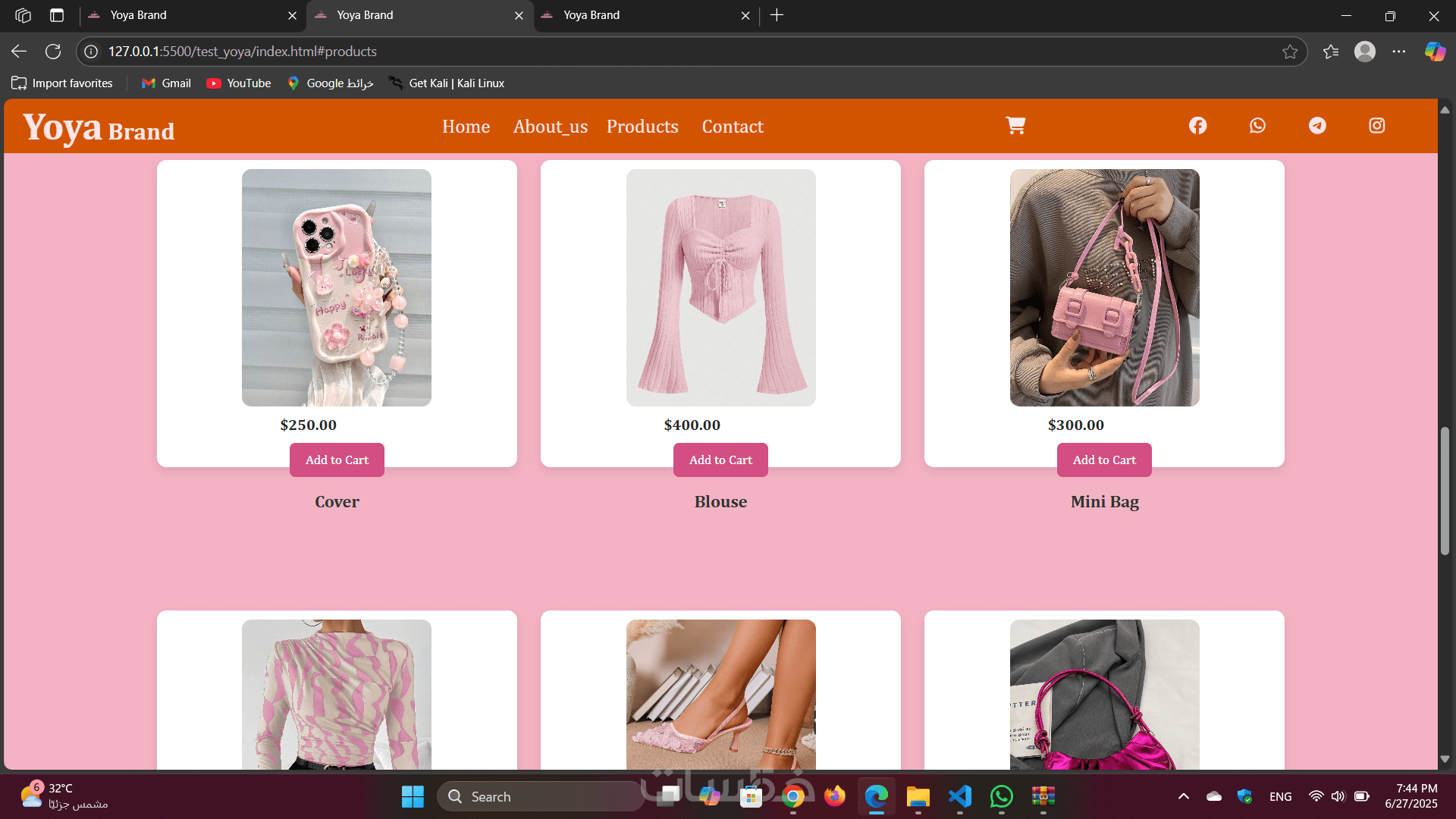This screenshot has height=819, width=1456.
Task: Open Visual Studio Code from taskbar
Action: point(960,796)
